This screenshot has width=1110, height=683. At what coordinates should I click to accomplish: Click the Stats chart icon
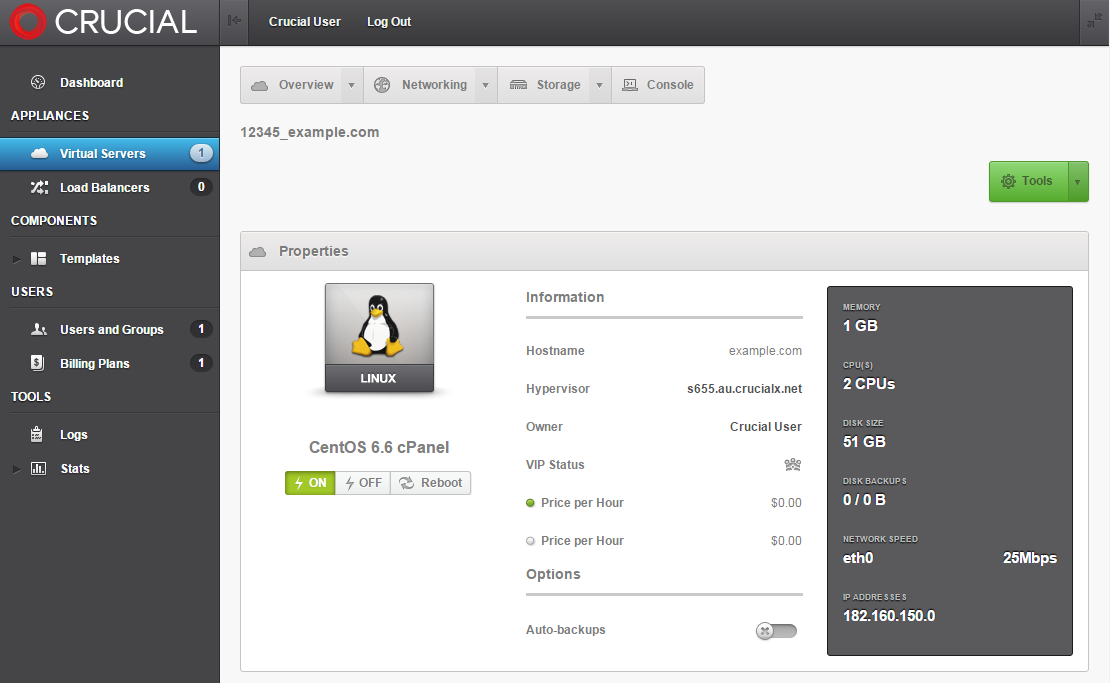coord(38,469)
